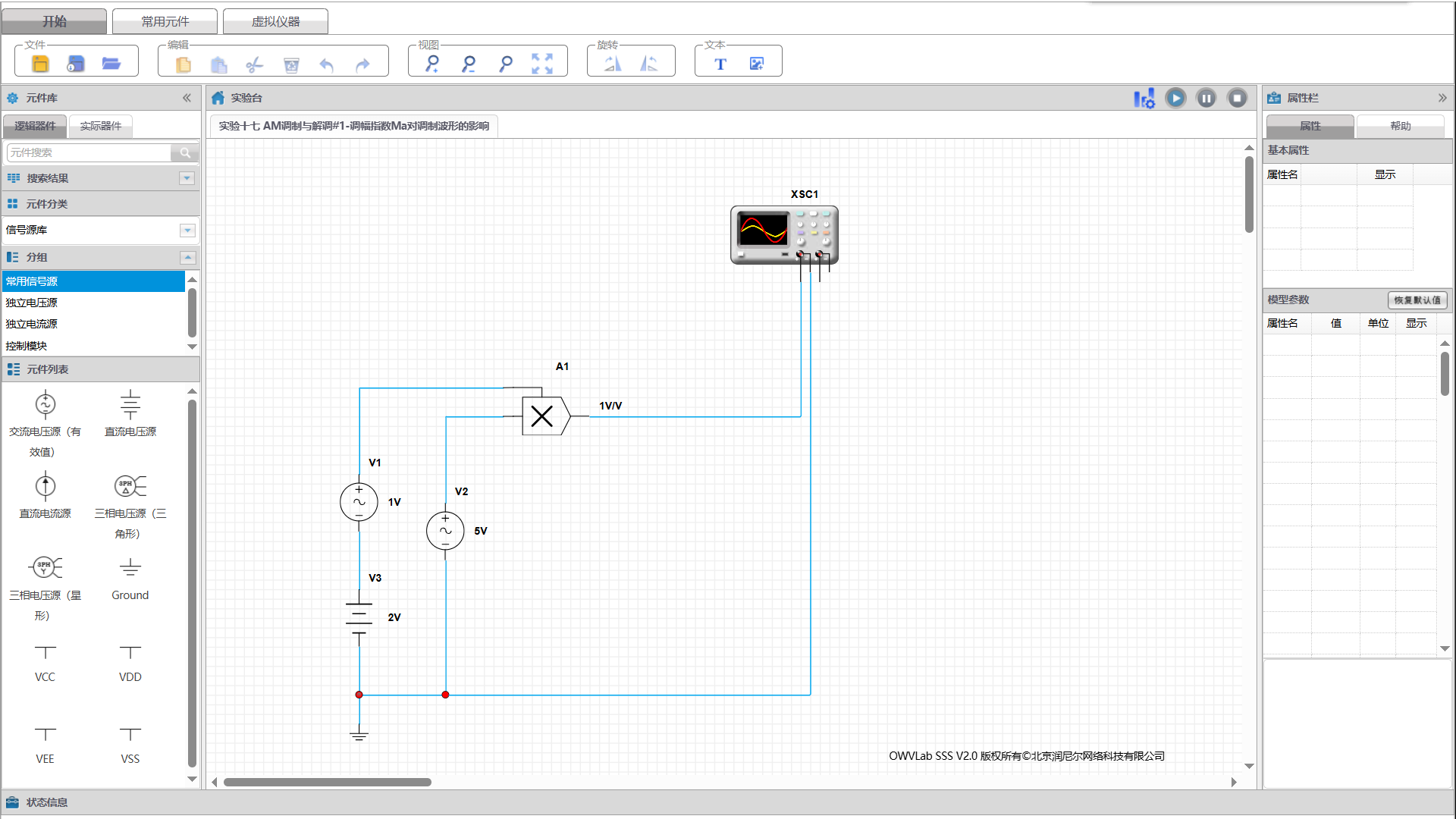
Task: Focus the 元件搜索 input field
Action: (x=89, y=152)
